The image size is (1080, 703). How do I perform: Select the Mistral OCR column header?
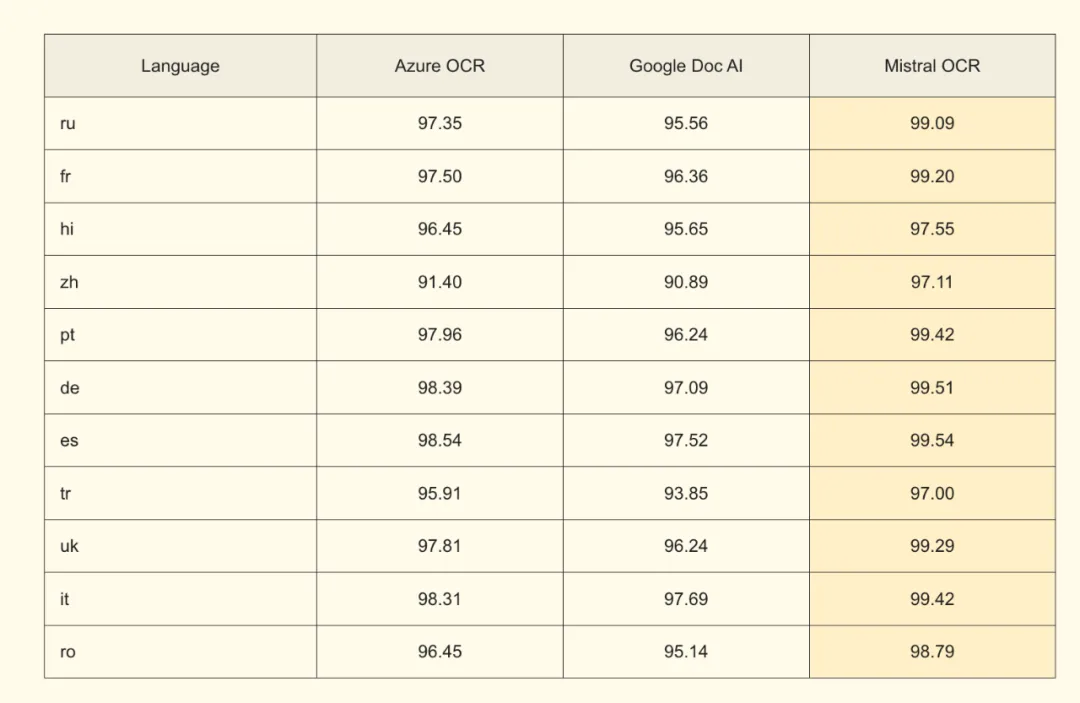click(932, 66)
